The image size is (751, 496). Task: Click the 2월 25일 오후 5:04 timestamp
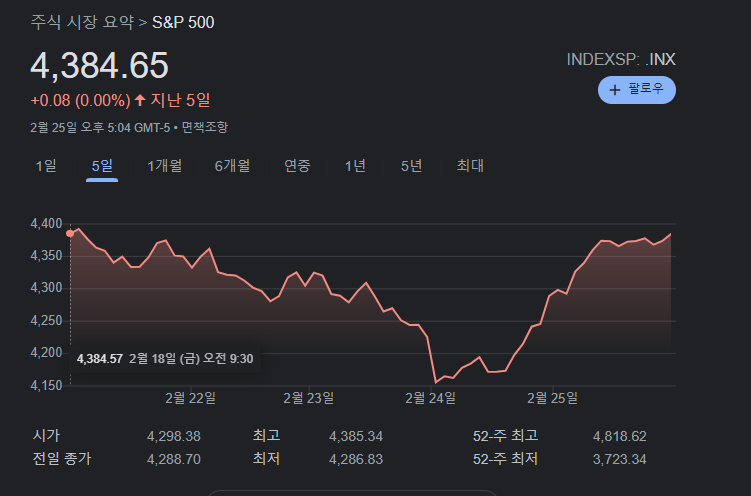(x=100, y=127)
